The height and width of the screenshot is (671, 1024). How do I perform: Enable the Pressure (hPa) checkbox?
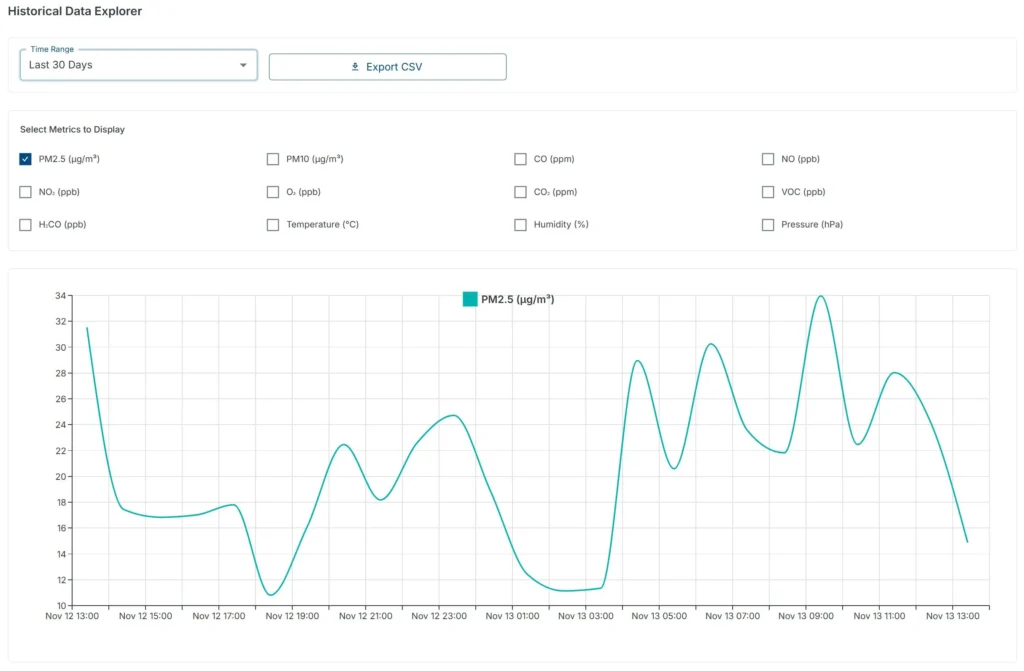tap(768, 225)
